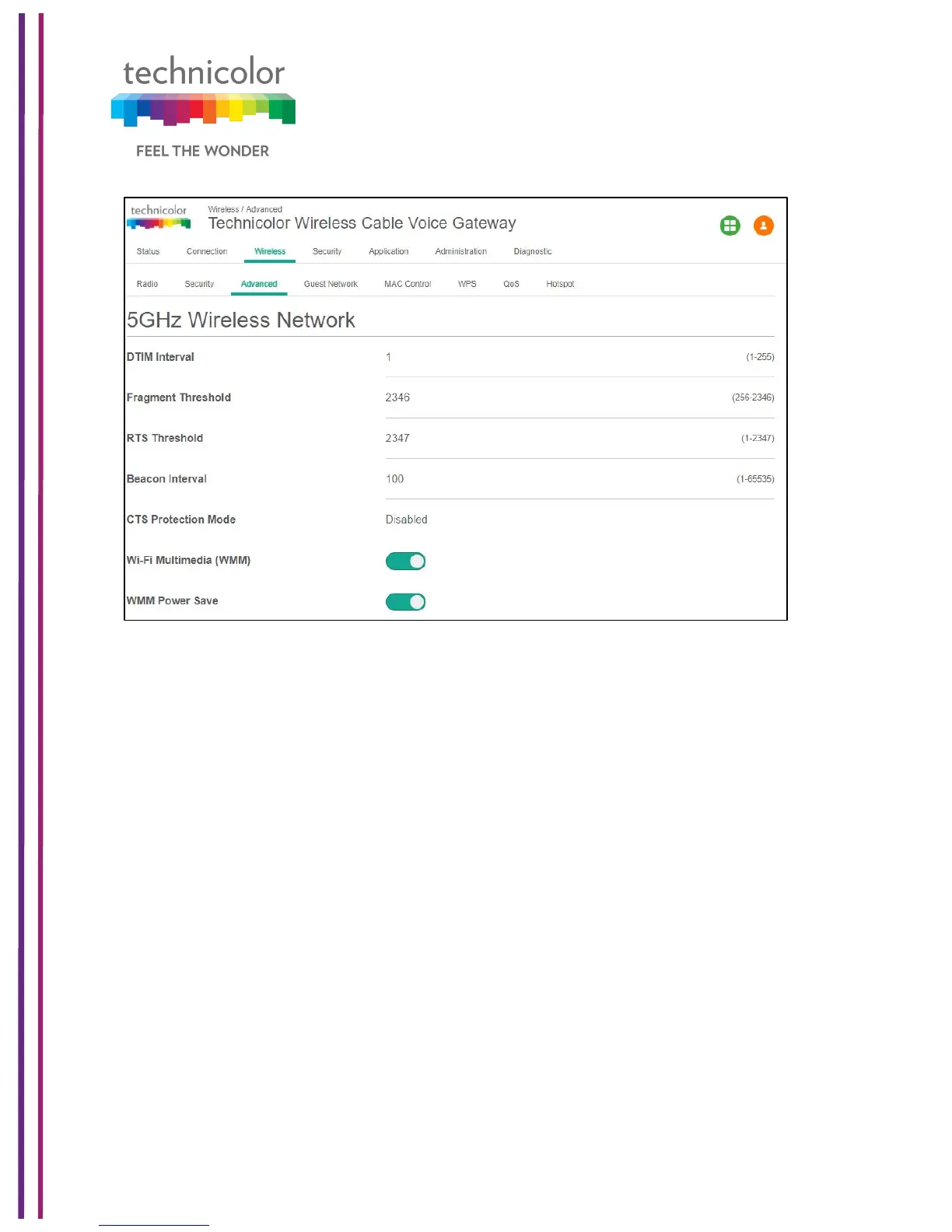Open the orange user account icon
The image size is (952, 1232).
(x=764, y=226)
